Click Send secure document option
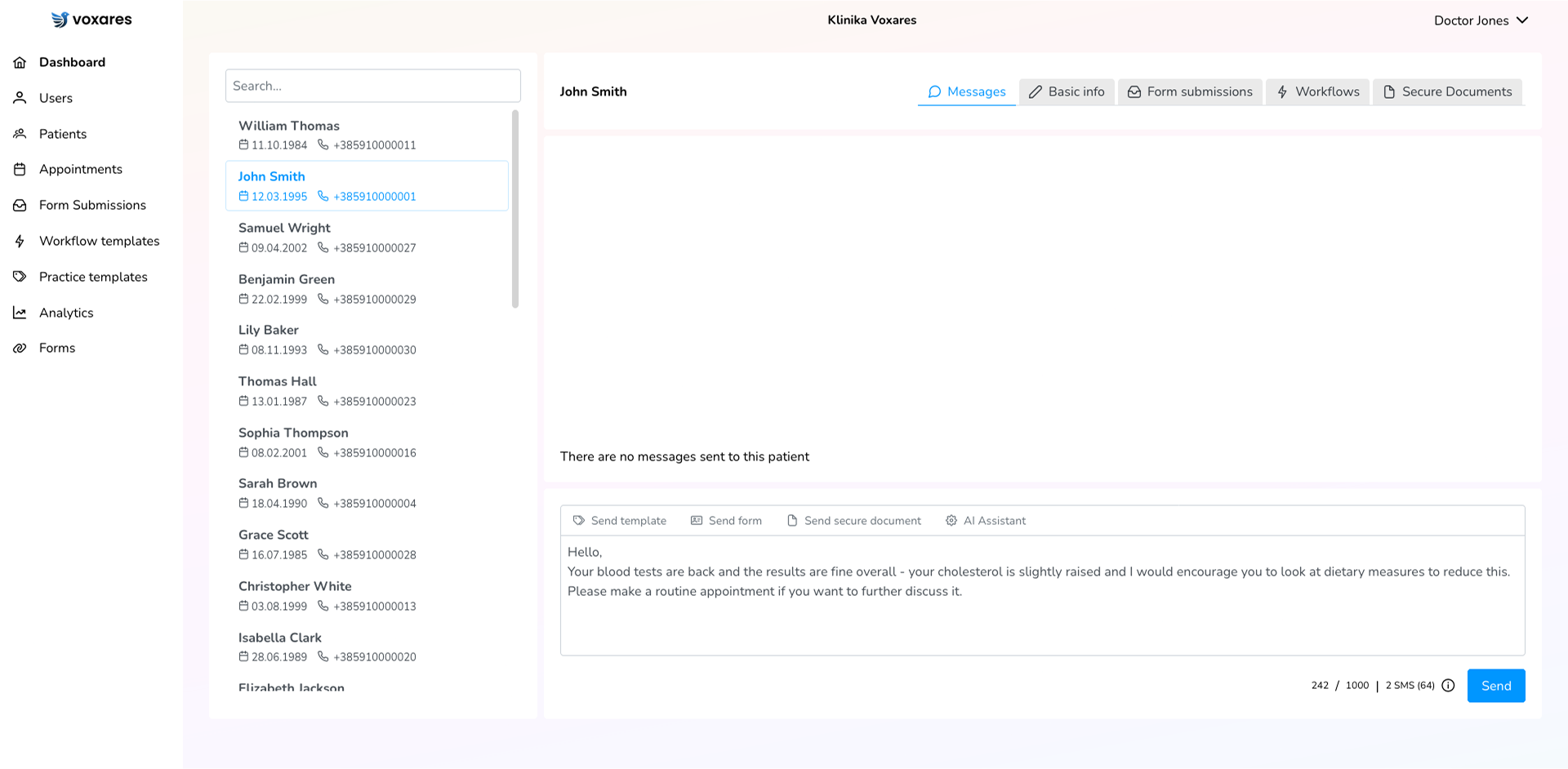 [853, 521]
